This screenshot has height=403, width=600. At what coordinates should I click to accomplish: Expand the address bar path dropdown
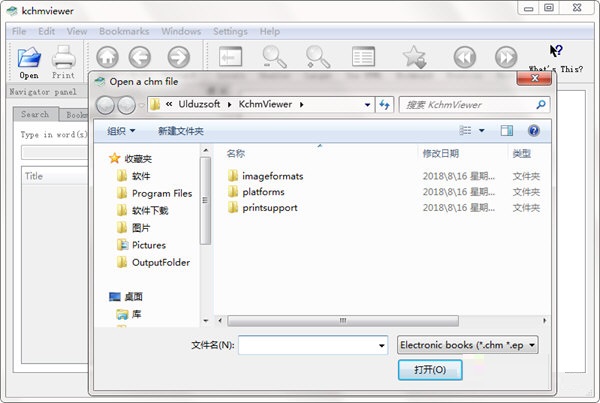367,104
